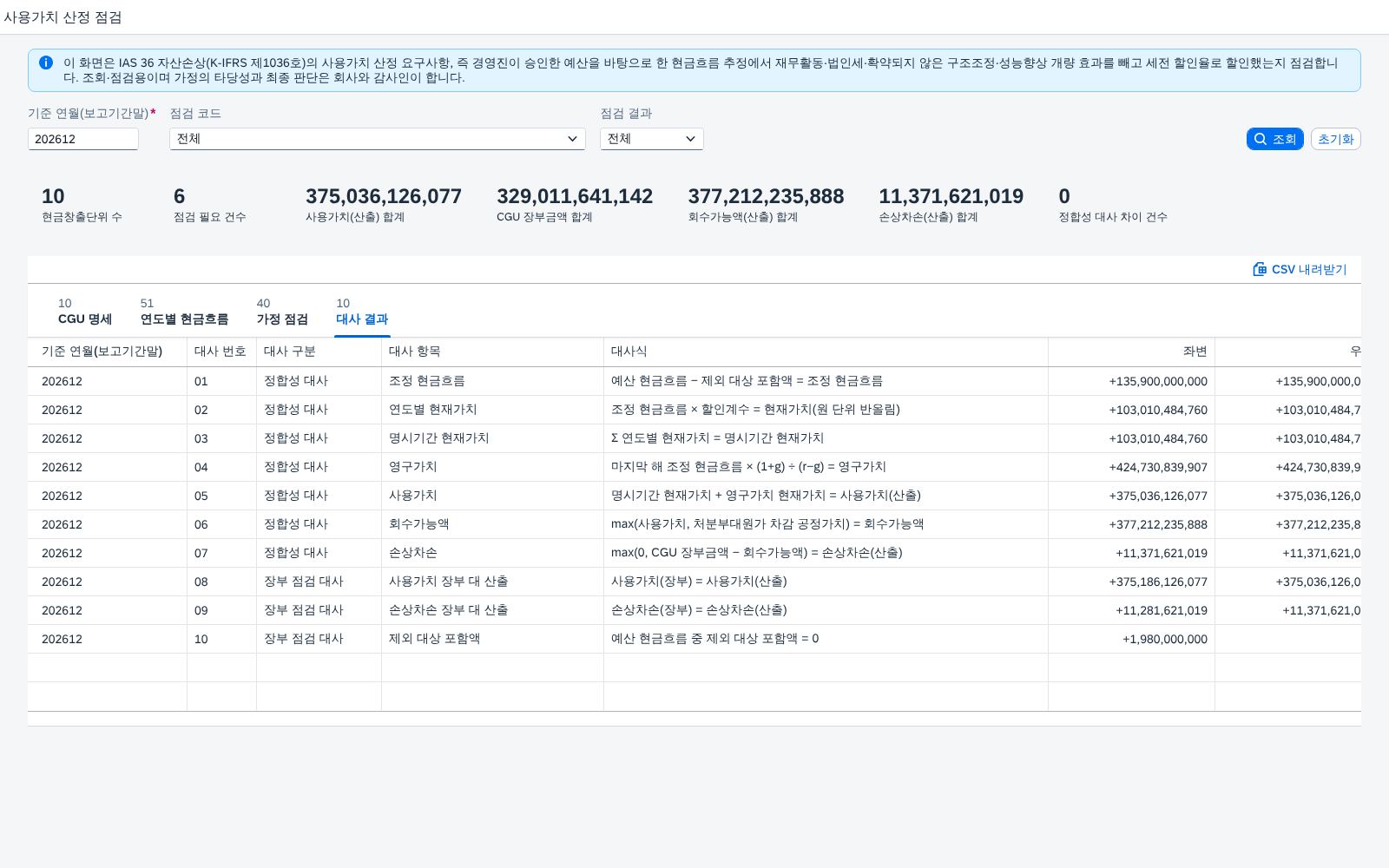Viewport: 1389px width, 868px height.
Task: Select the 손상차손 item cell in row 07
Action: pyautogui.click(x=492, y=553)
